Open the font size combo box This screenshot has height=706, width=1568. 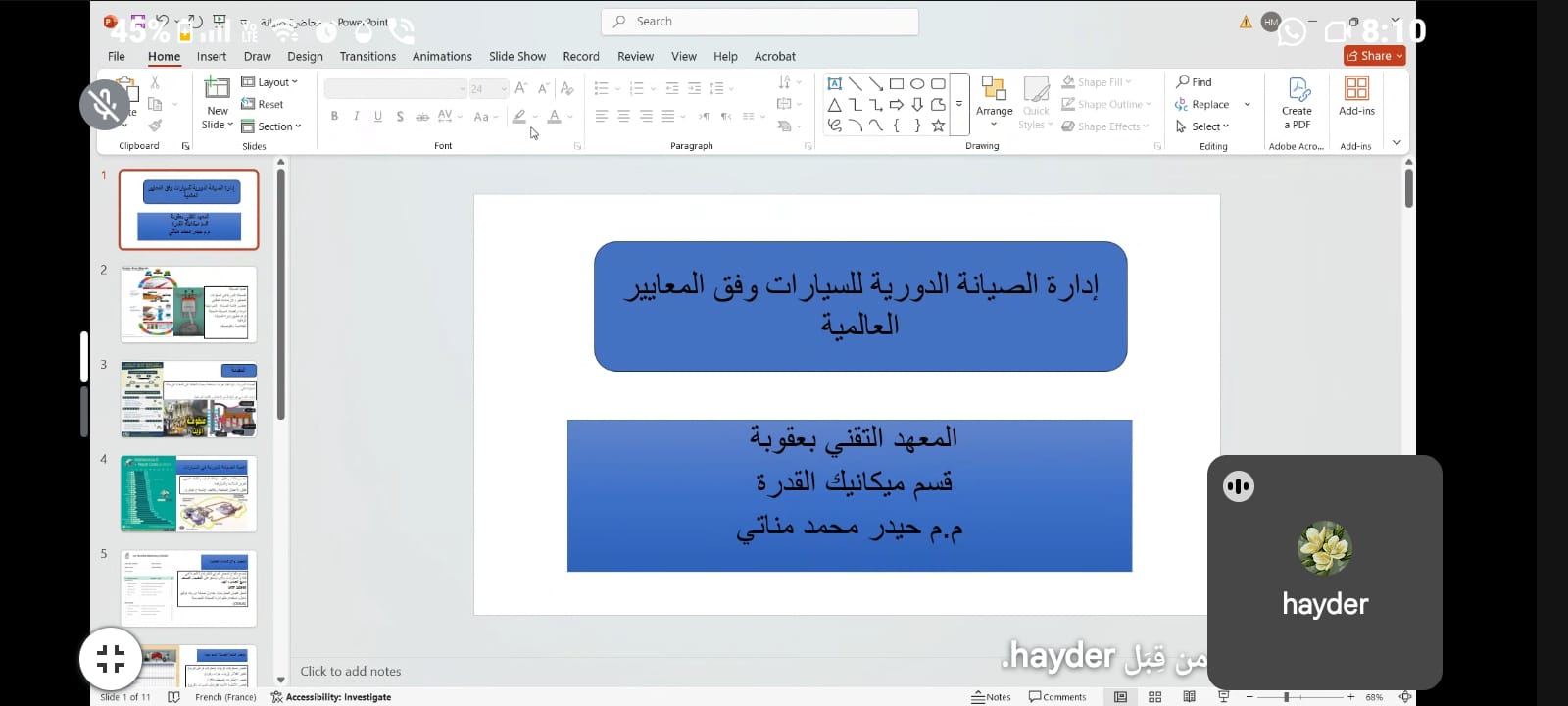coord(488,89)
